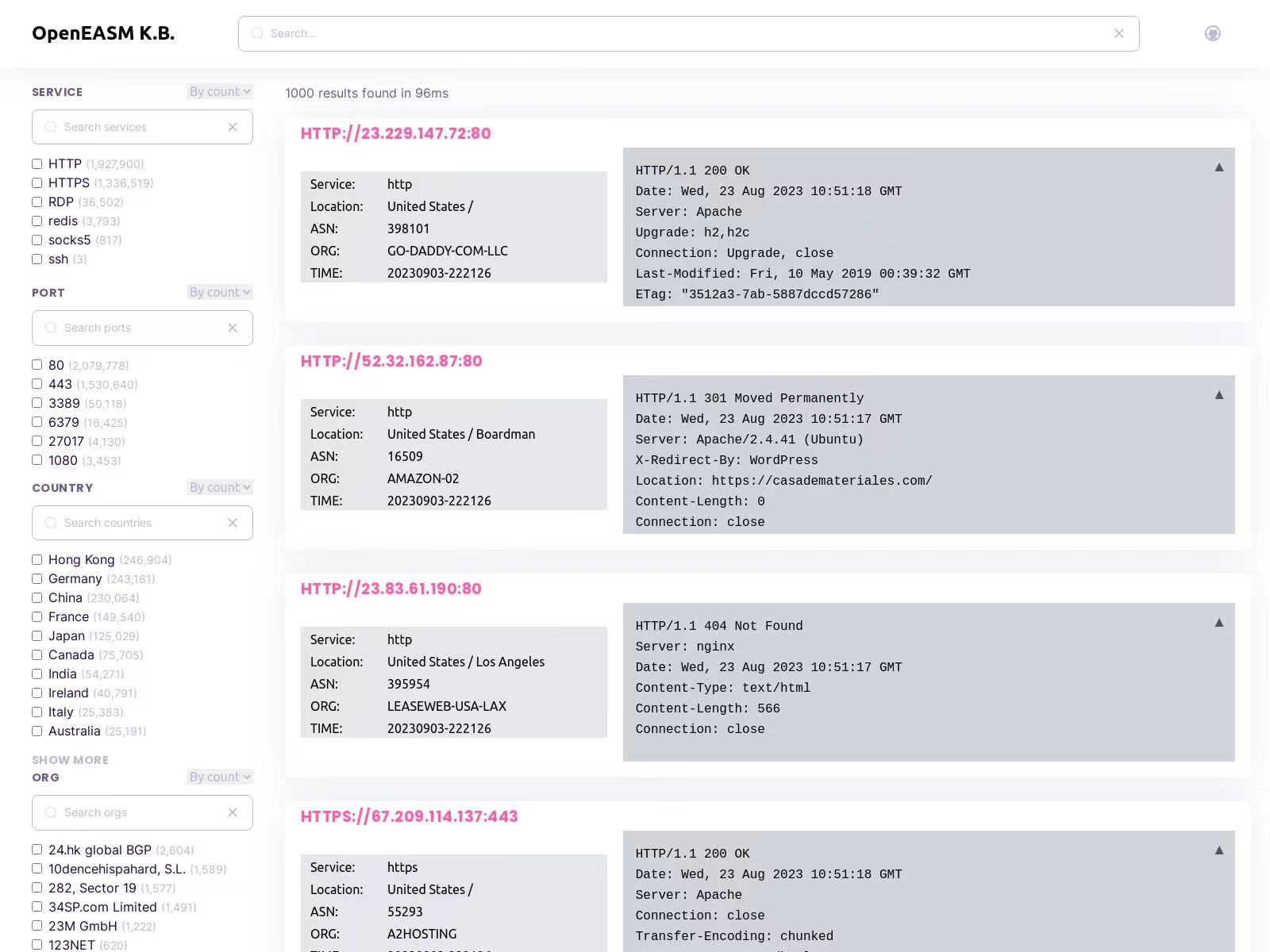This screenshot has width=1270, height=952.
Task: Clear the Search ports filter field
Action: pos(233,328)
